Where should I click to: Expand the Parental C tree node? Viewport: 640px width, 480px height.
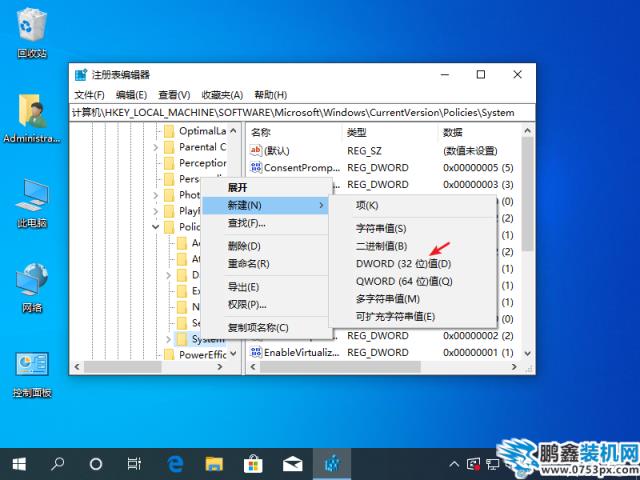(x=156, y=147)
